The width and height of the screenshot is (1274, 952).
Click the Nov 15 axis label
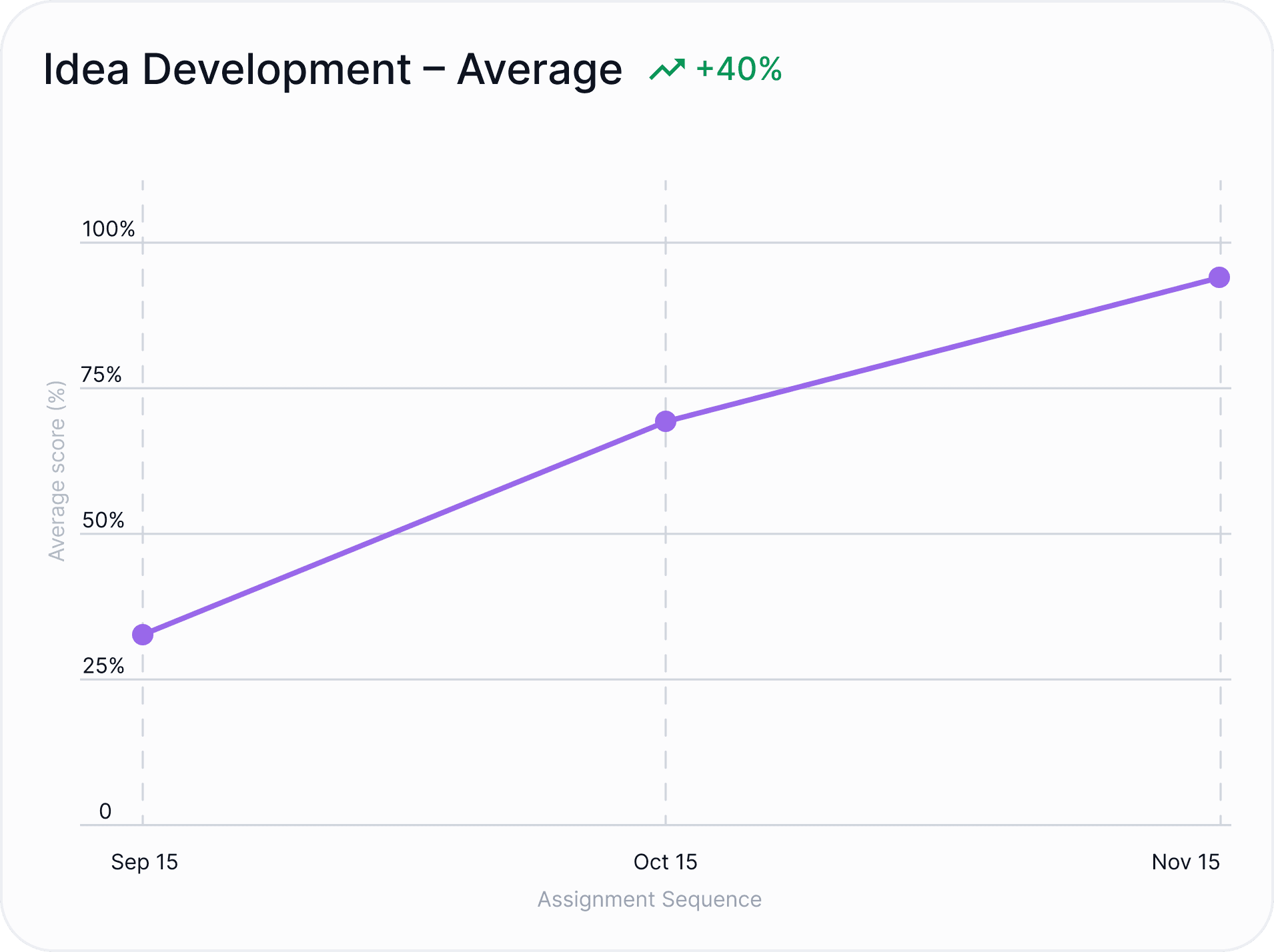click(1185, 862)
